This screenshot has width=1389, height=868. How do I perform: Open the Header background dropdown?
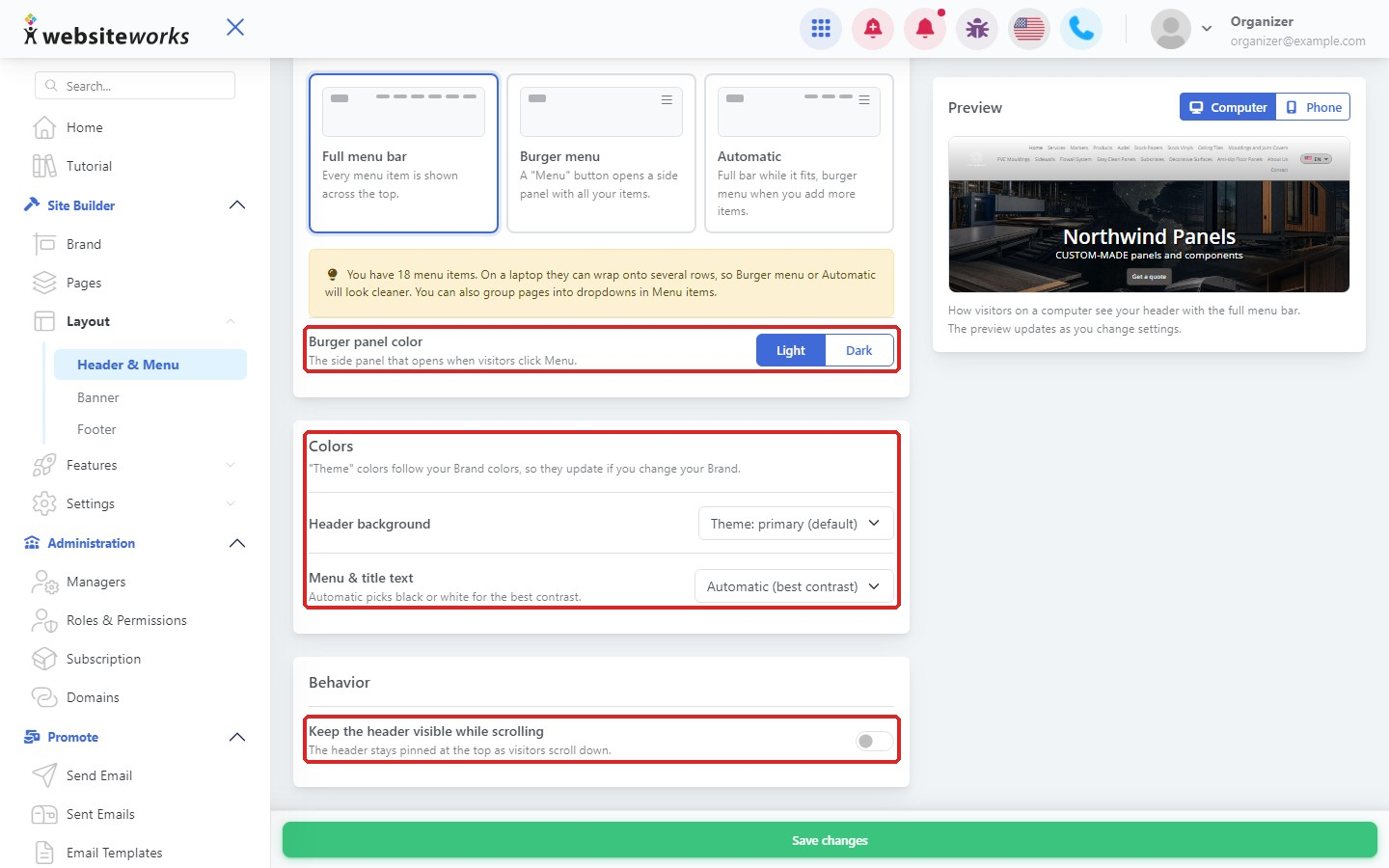(x=796, y=524)
